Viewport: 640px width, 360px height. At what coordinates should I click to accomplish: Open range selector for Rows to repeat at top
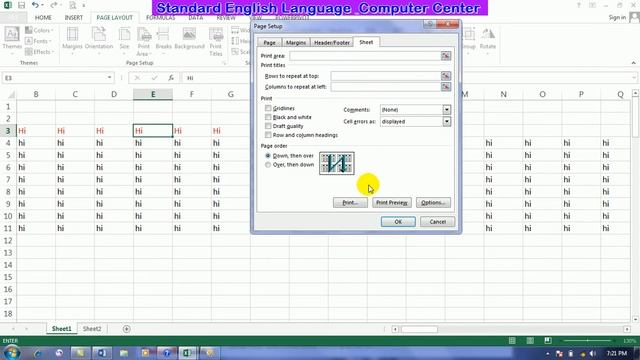coord(446,76)
